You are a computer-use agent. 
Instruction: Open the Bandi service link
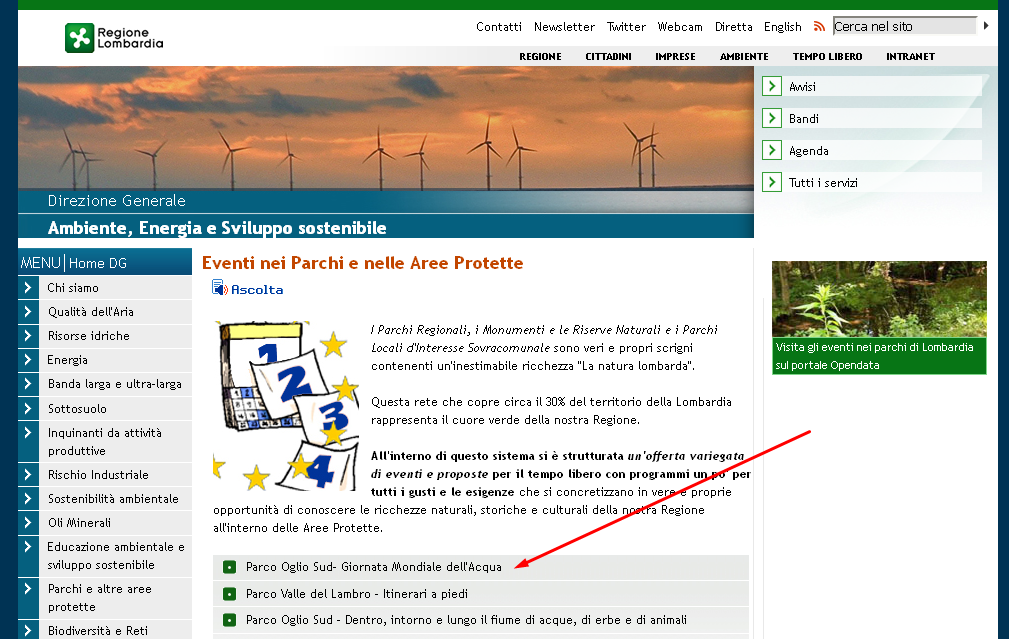(804, 119)
